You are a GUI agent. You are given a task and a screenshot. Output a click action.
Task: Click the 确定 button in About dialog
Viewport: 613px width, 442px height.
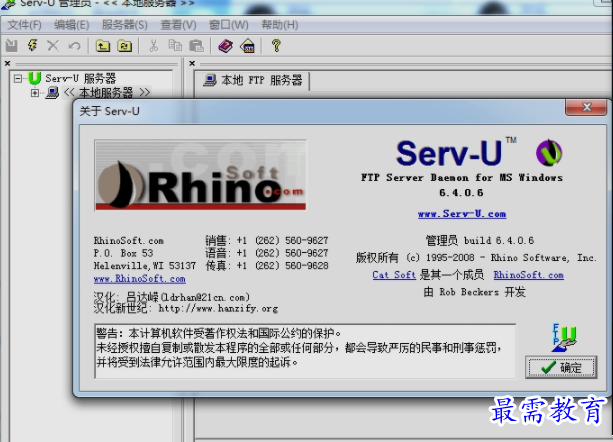point(561,367)
